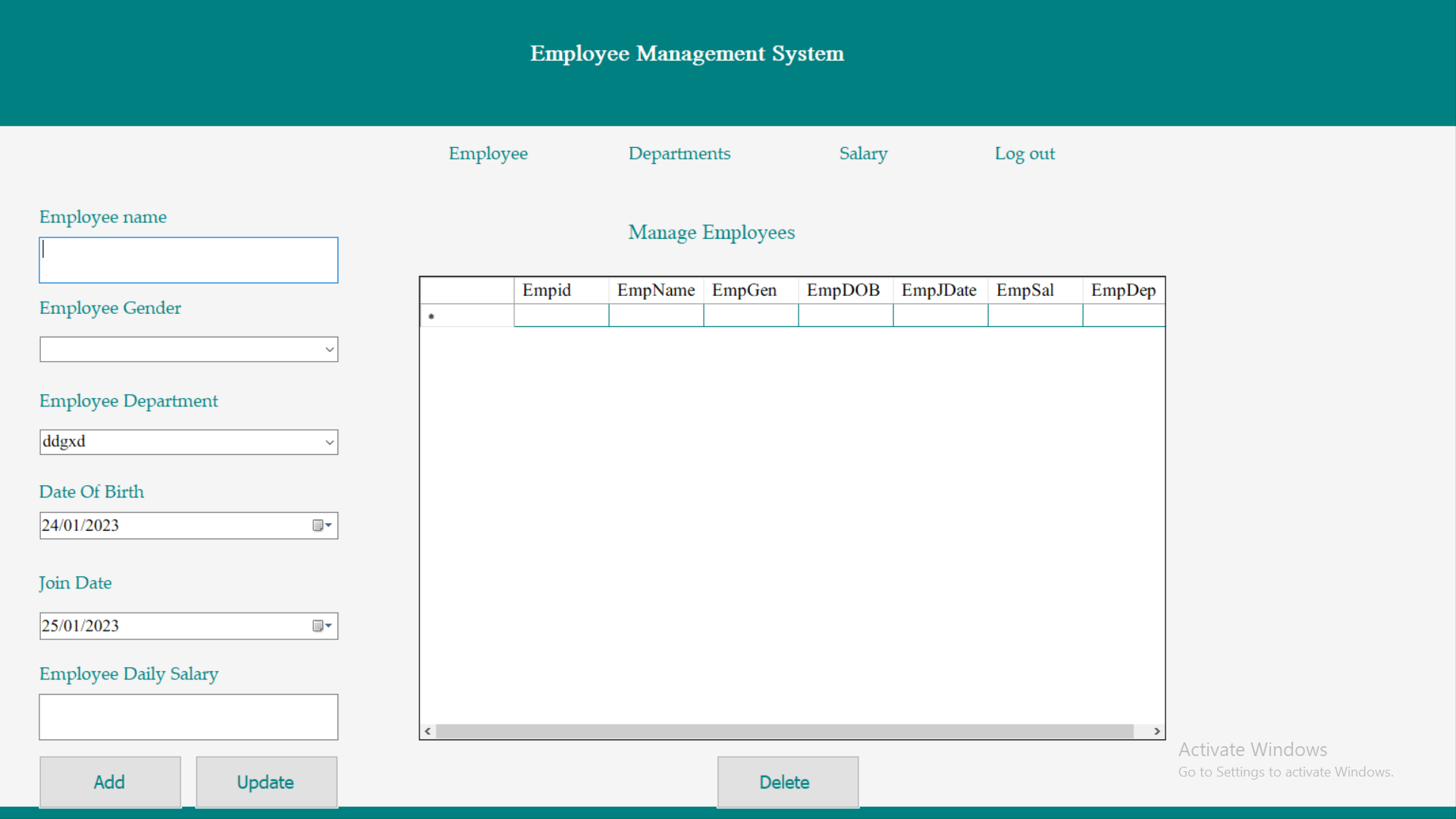Select the Employee navigation menu
The image size is (1456, 819).
pos(488,153)
